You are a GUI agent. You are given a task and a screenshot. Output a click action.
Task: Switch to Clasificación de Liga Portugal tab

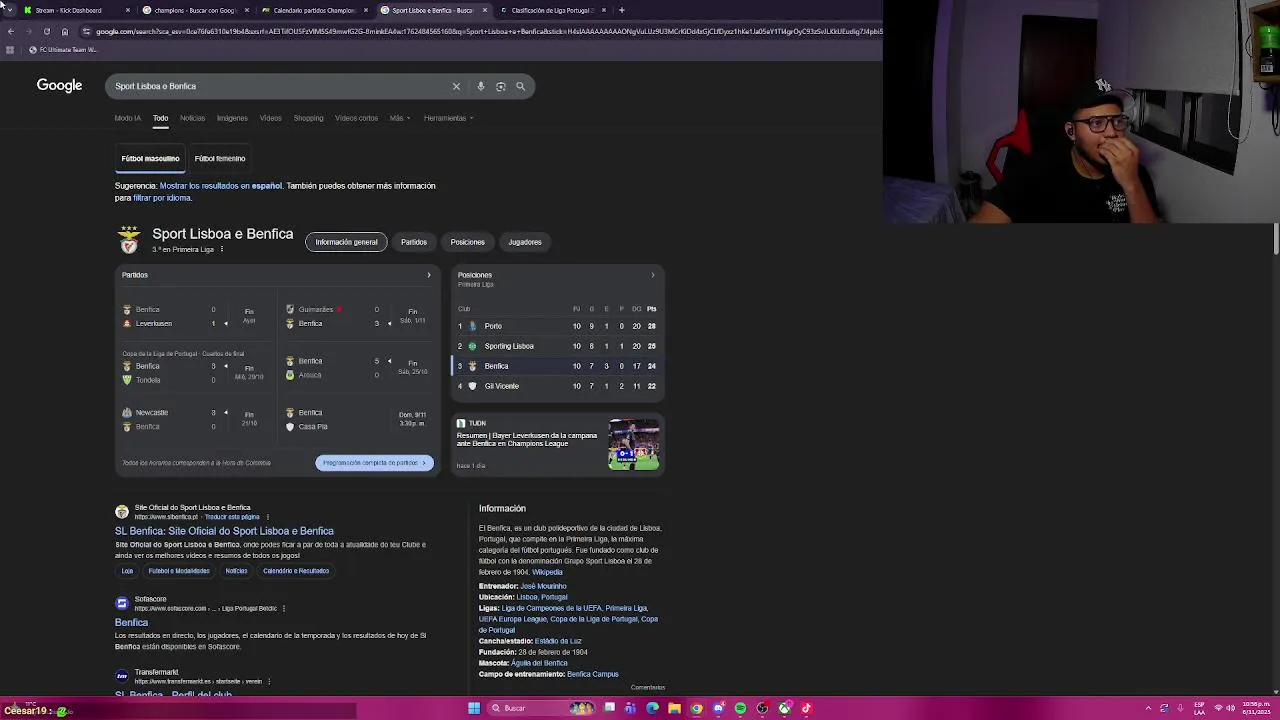(552, 10)
